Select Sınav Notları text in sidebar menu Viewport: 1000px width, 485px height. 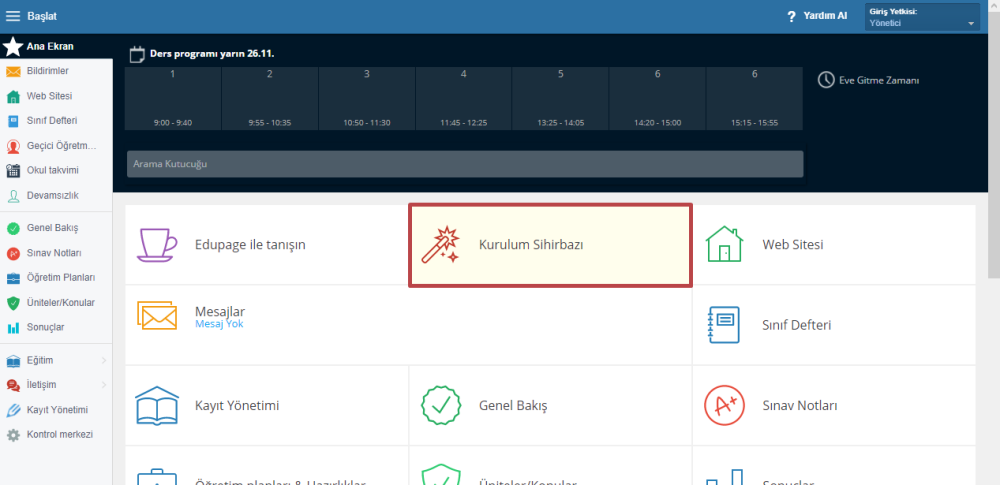pos(54,253)
